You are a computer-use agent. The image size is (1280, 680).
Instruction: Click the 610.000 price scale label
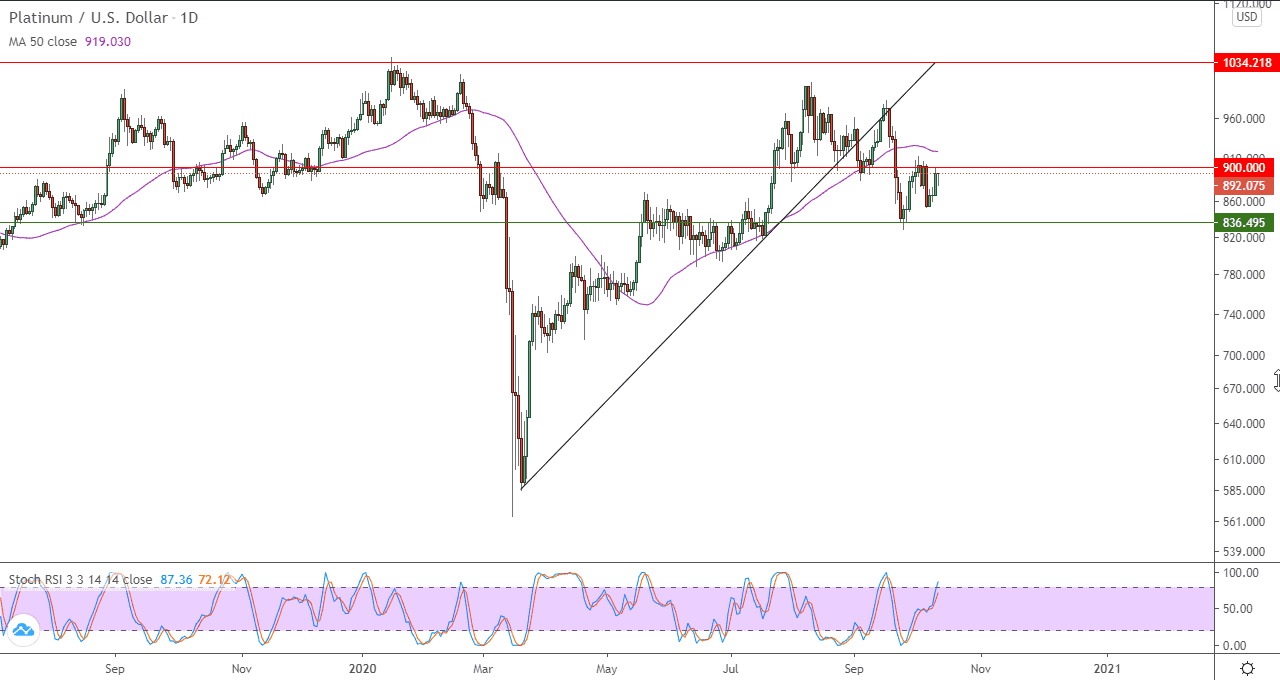(x=1243, y=460)
